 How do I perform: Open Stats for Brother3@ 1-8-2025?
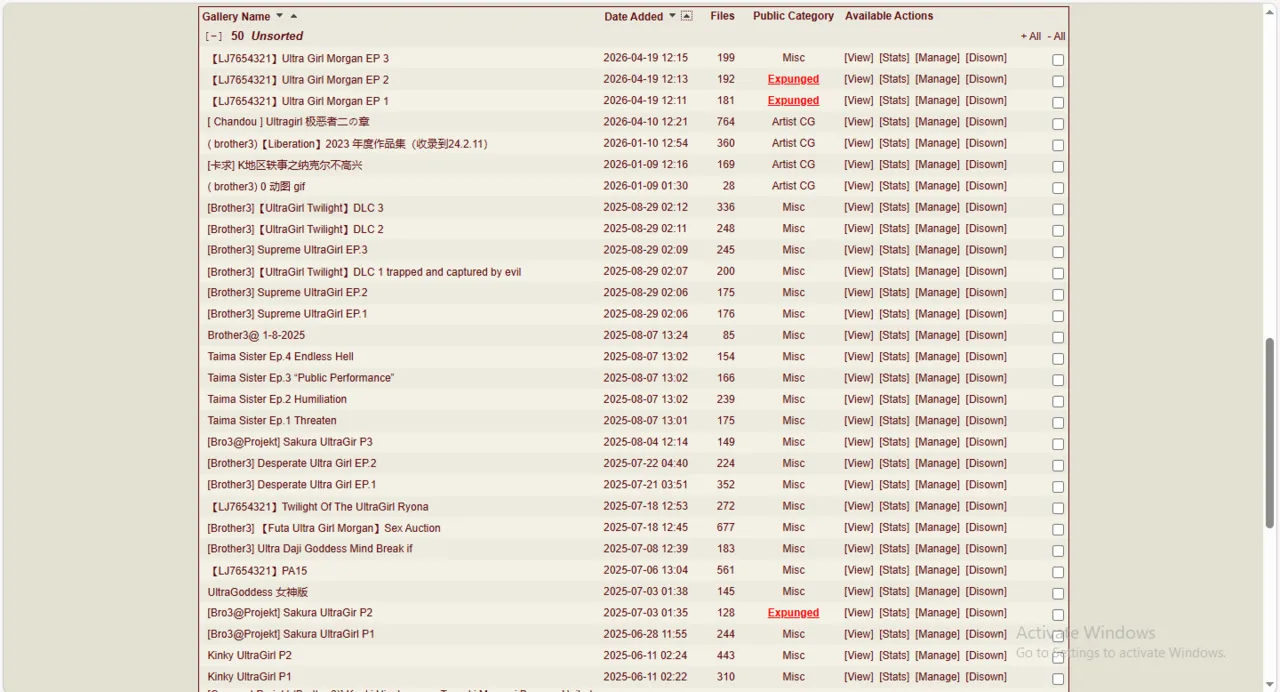point(894,335)
